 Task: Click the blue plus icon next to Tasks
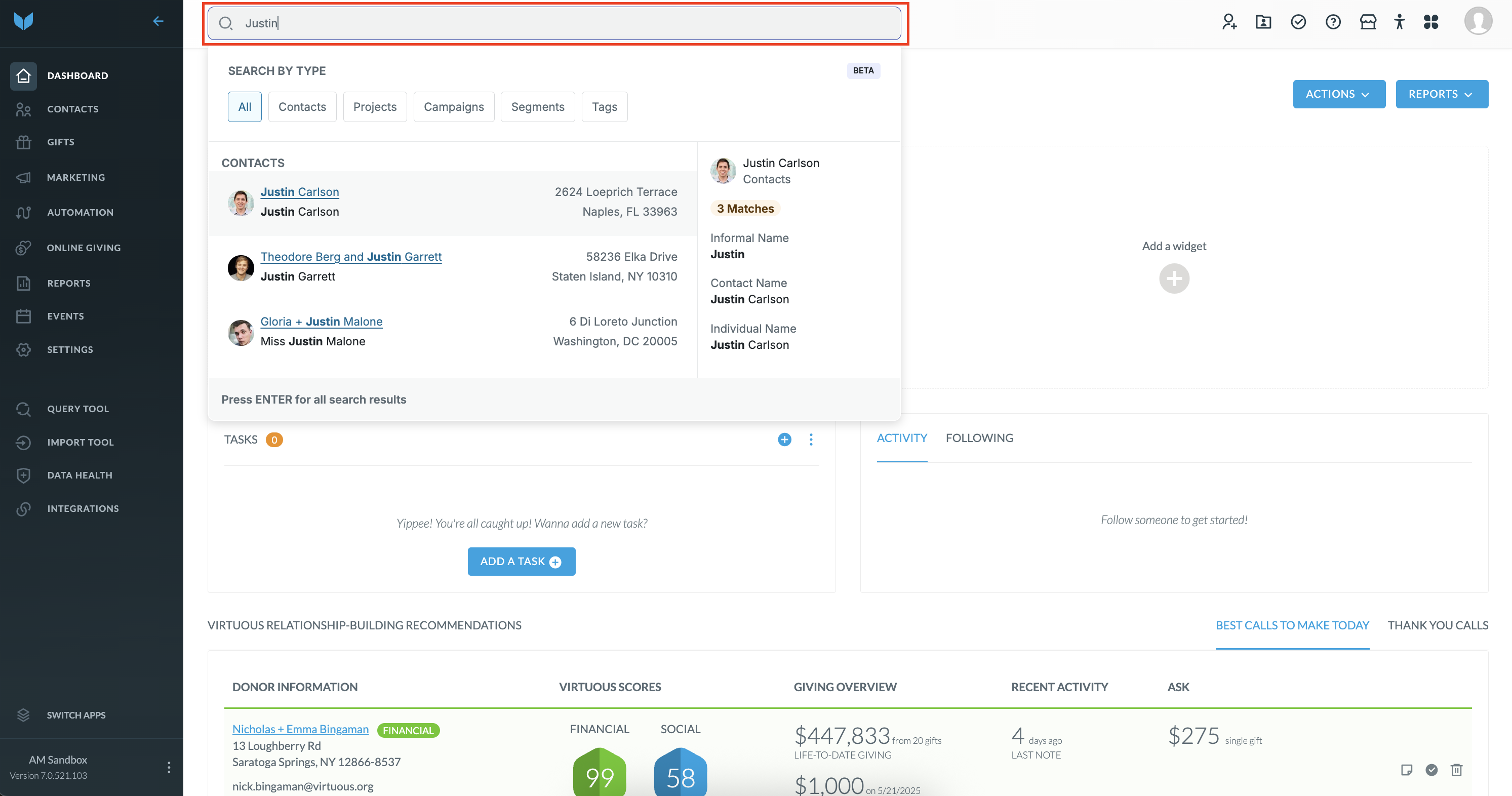coord(784,439)
